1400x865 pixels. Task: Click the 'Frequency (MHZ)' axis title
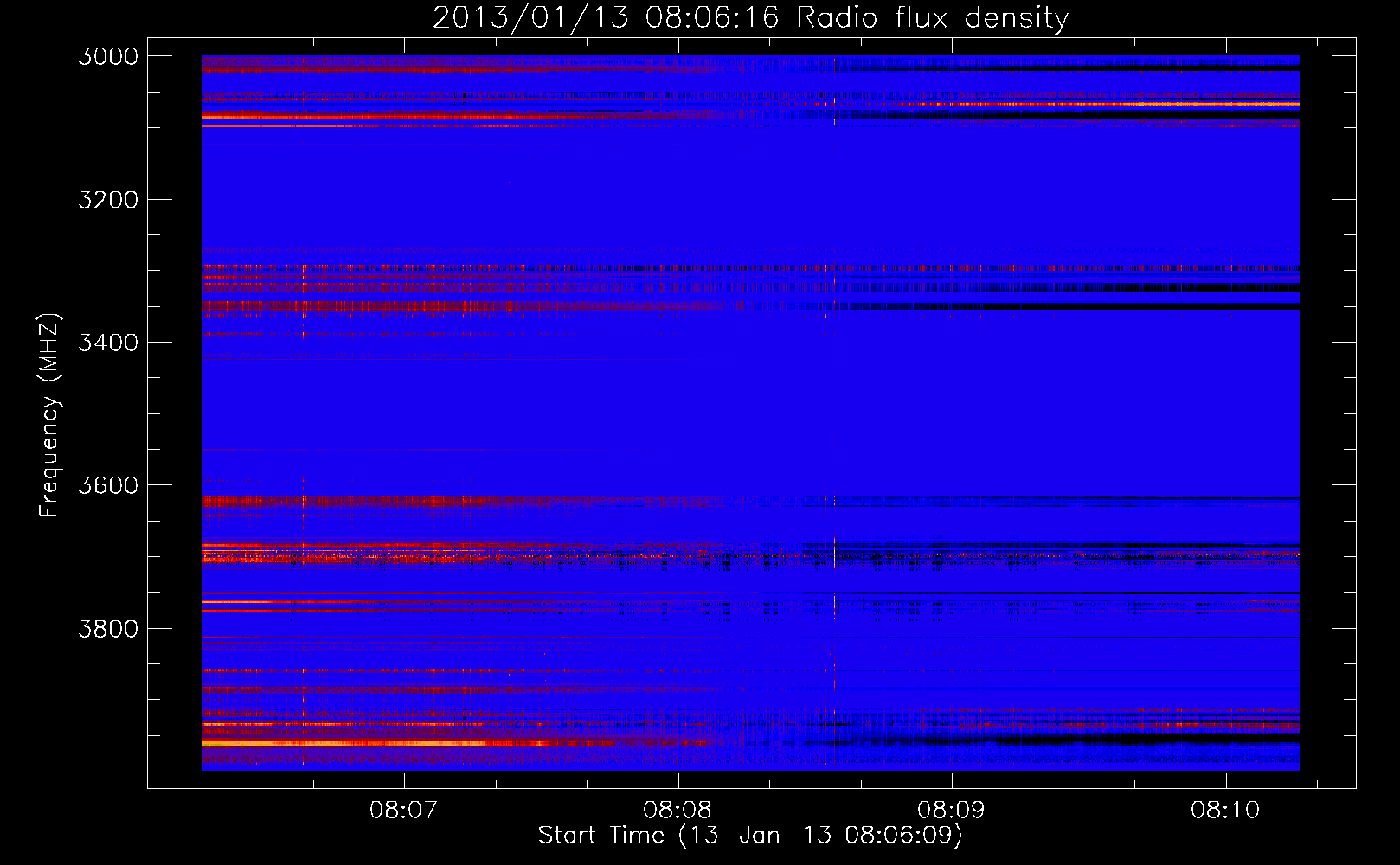pos(50,415)
